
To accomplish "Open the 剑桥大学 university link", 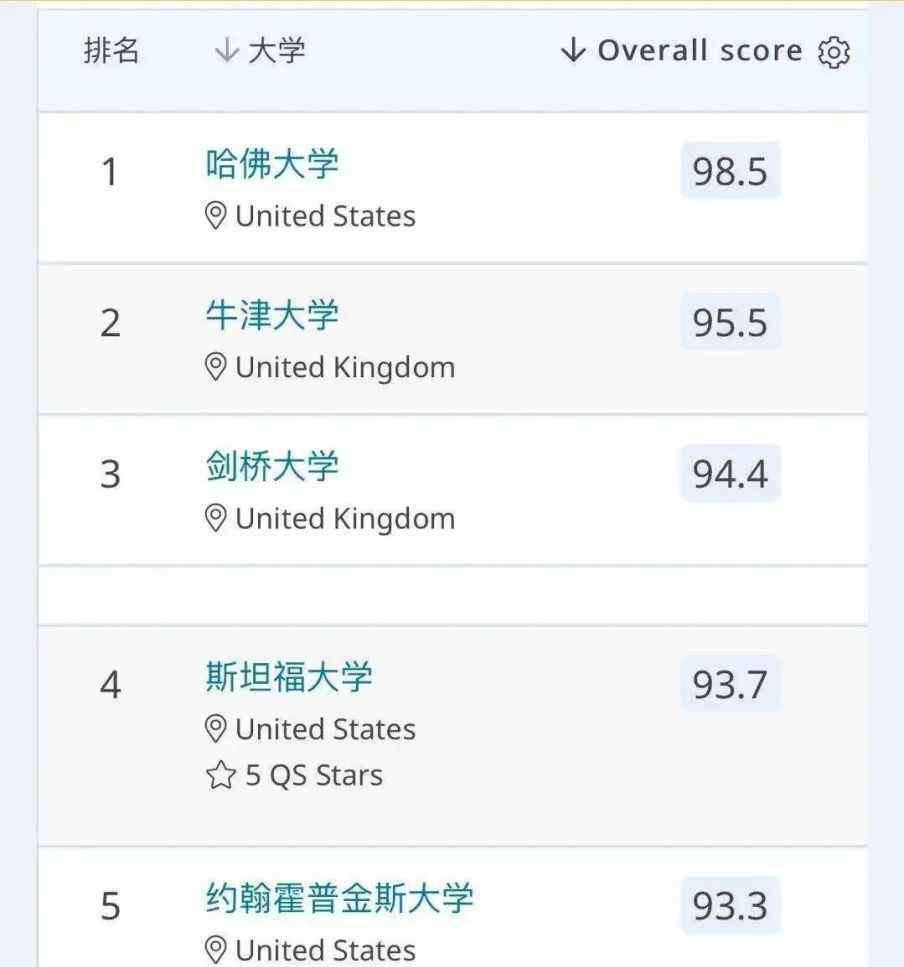I will point(272,466).
